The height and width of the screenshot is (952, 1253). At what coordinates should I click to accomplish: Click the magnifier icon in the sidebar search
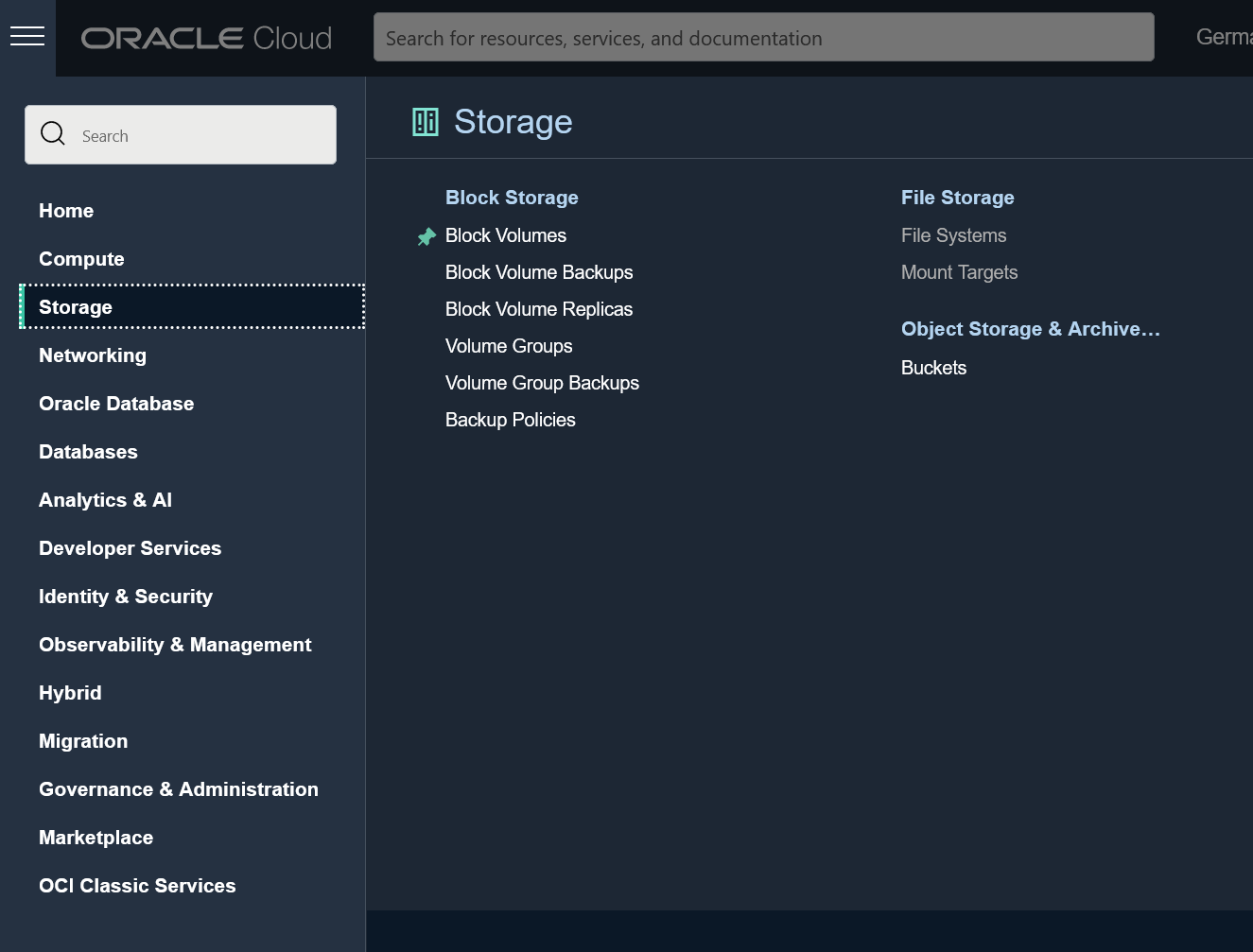(53, 133)
